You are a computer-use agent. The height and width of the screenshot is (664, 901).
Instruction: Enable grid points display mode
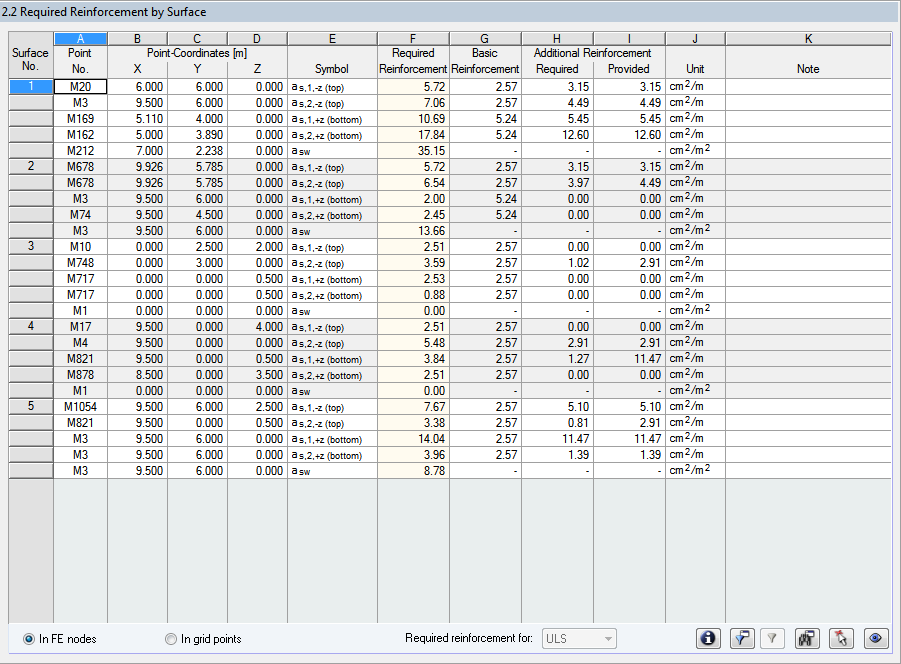(x=170, y=638)
